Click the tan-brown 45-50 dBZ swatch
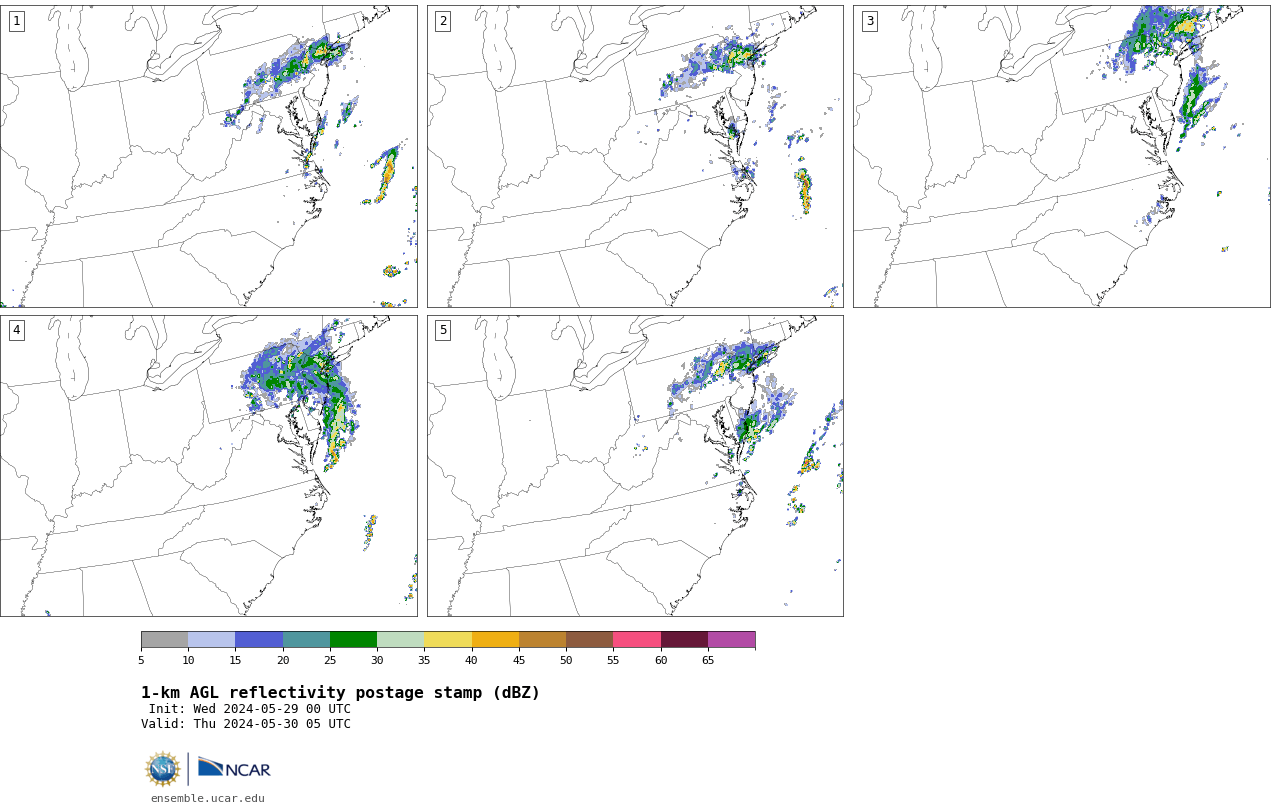1280x809 pixels. [x=542, y=640]
